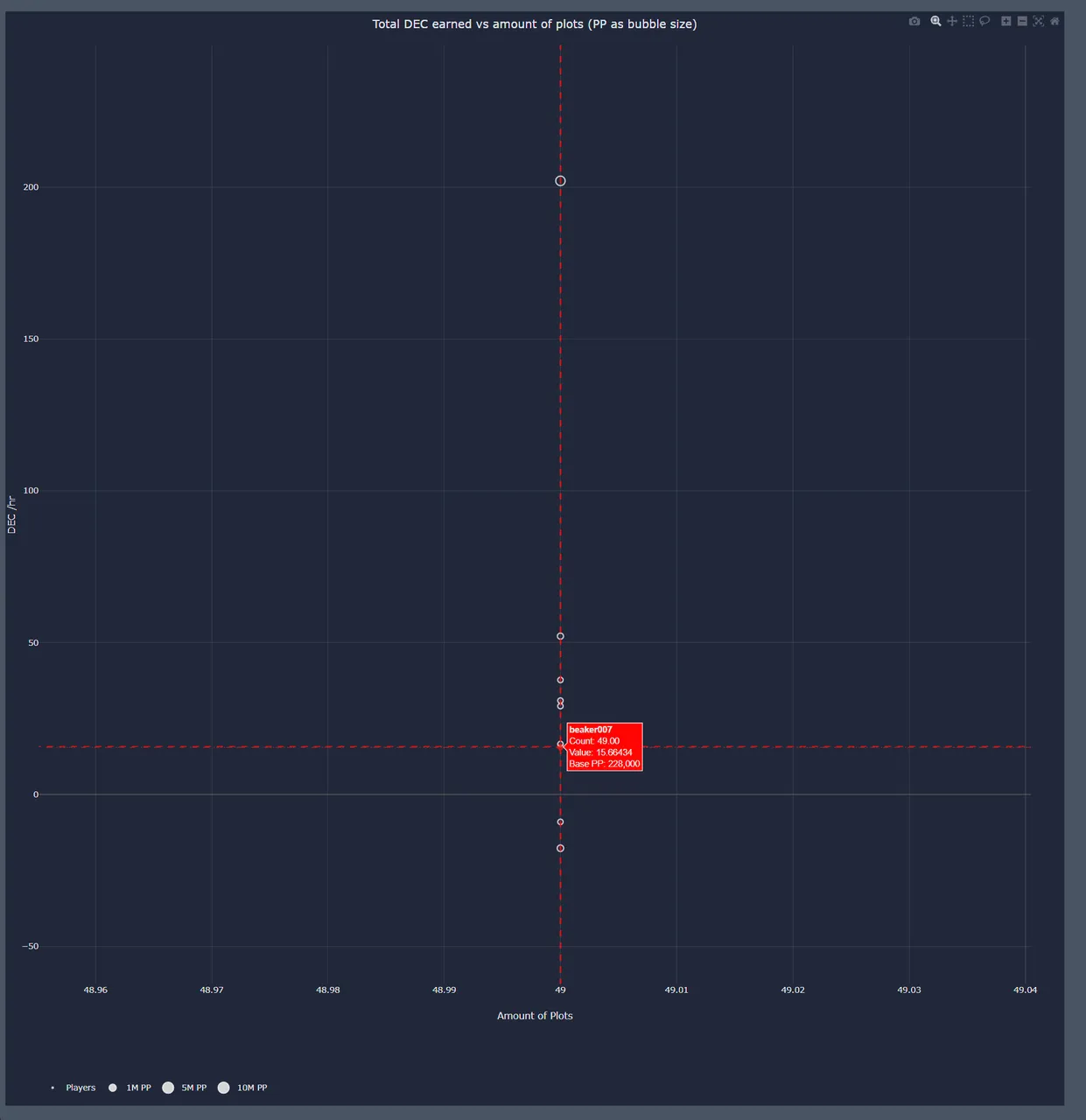
Task: Select the lowest bubble below −10 DEC
Action: (560, 848)
